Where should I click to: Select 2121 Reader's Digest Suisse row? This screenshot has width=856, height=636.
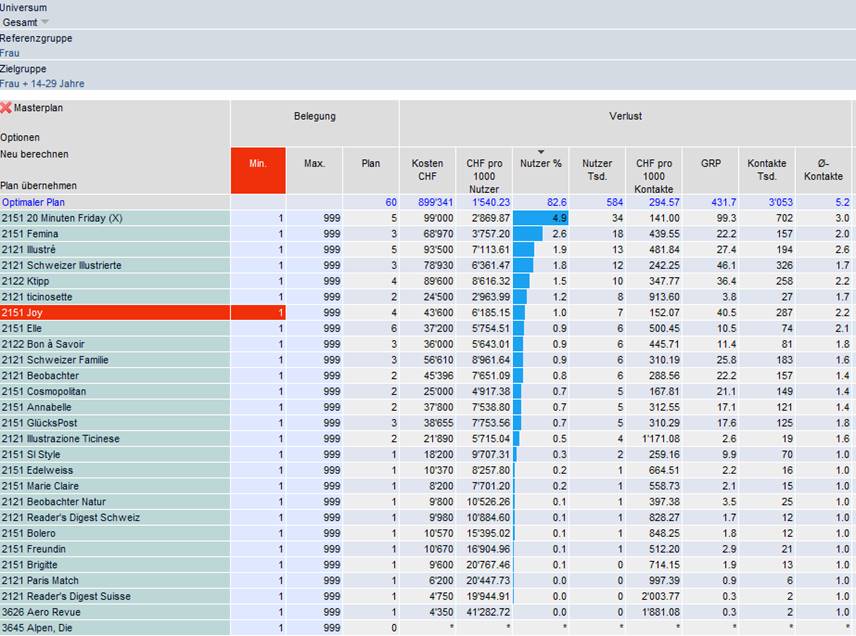(115, 597)
